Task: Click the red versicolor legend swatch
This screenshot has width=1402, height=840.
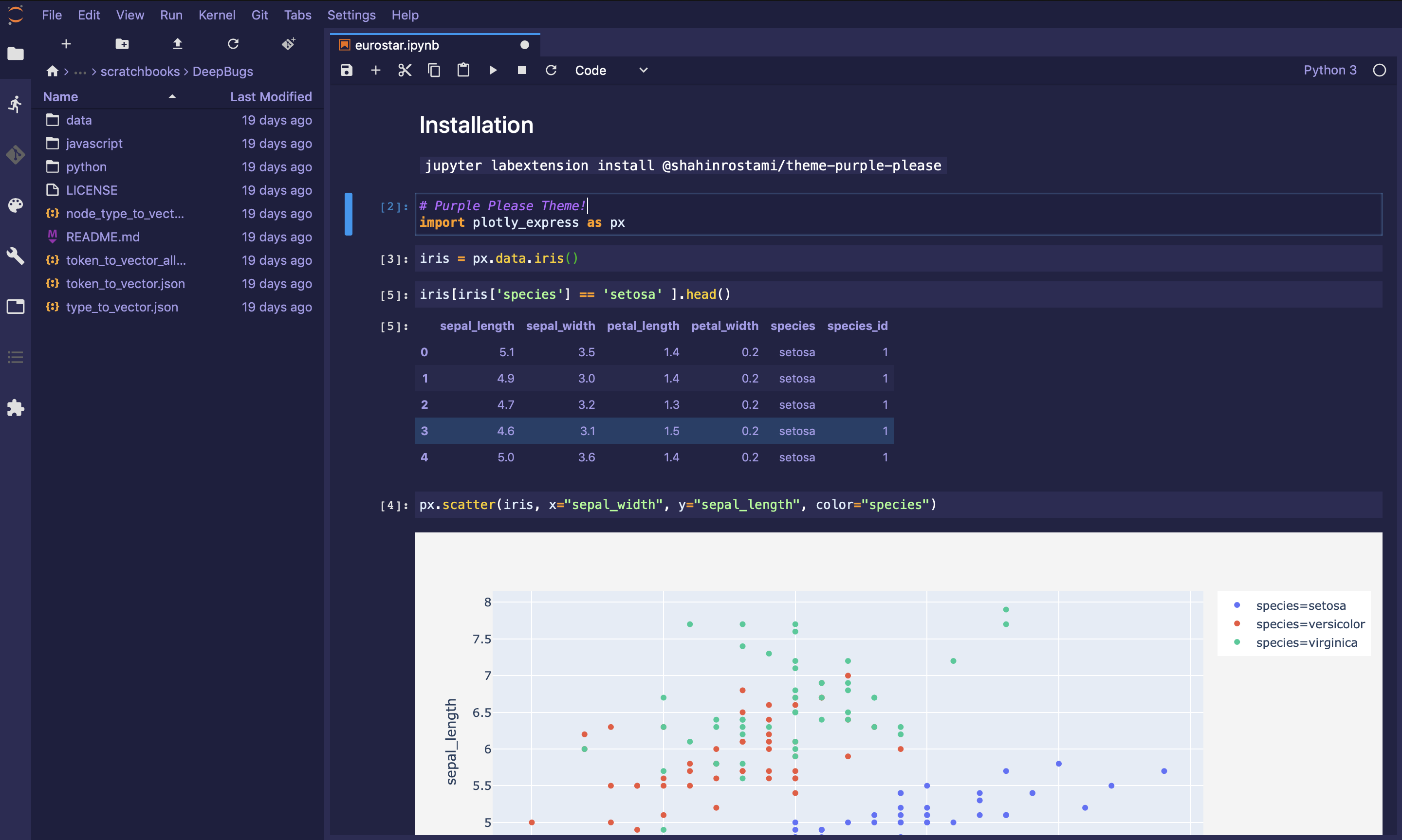Action: [x=1238, y=624]
